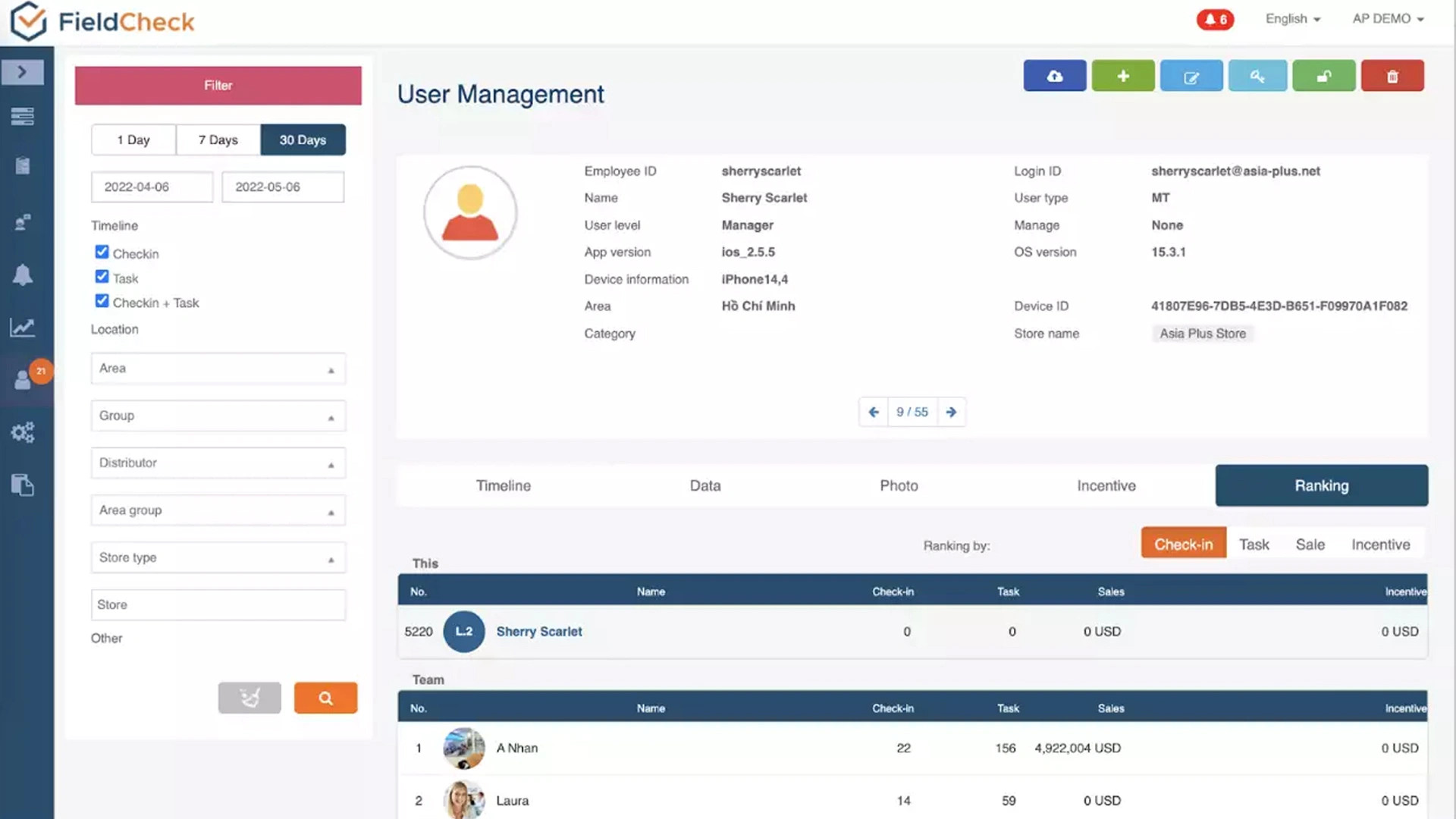Screen dimensions: 1456x819
Task: Open the notifications bell in the sidebar
Action: tap(23, 275)
